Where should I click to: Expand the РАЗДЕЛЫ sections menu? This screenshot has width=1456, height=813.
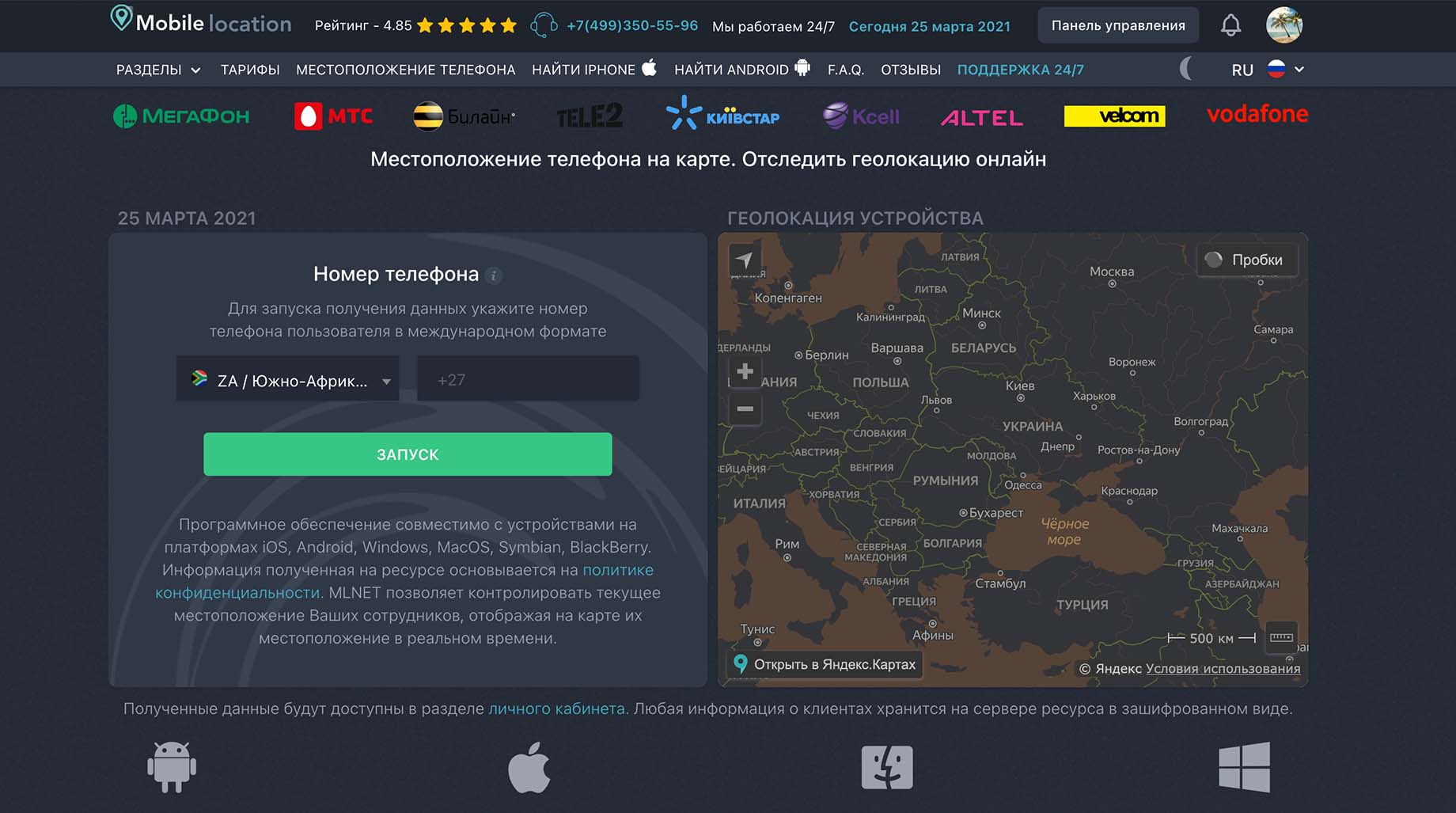point(158,70)
